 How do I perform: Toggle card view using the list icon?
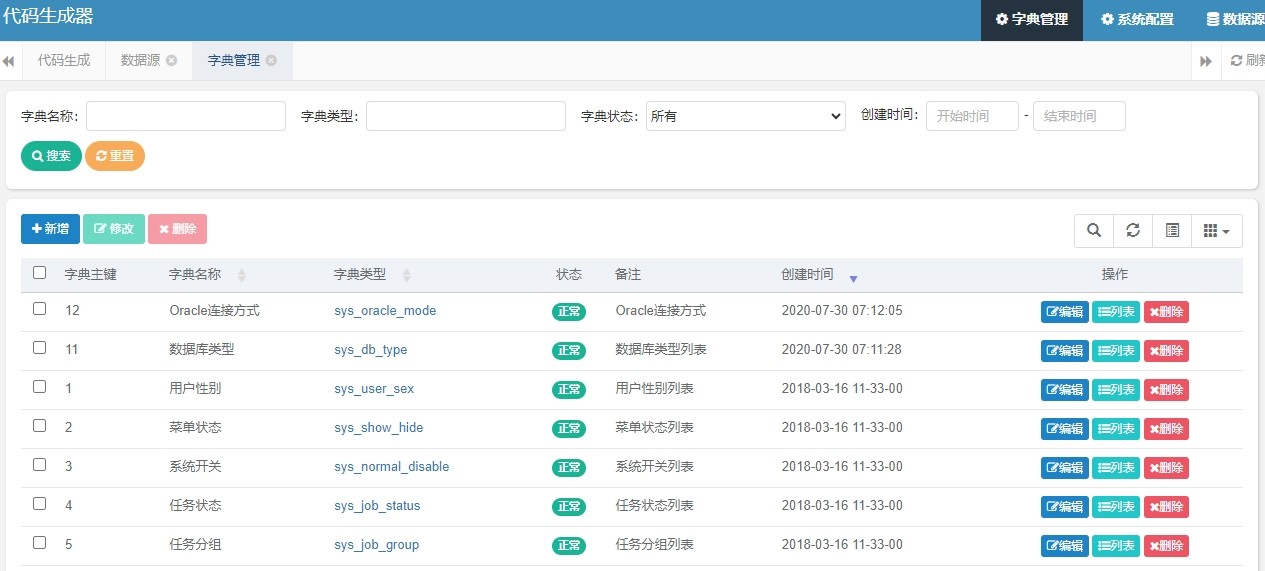[1172, 230]
